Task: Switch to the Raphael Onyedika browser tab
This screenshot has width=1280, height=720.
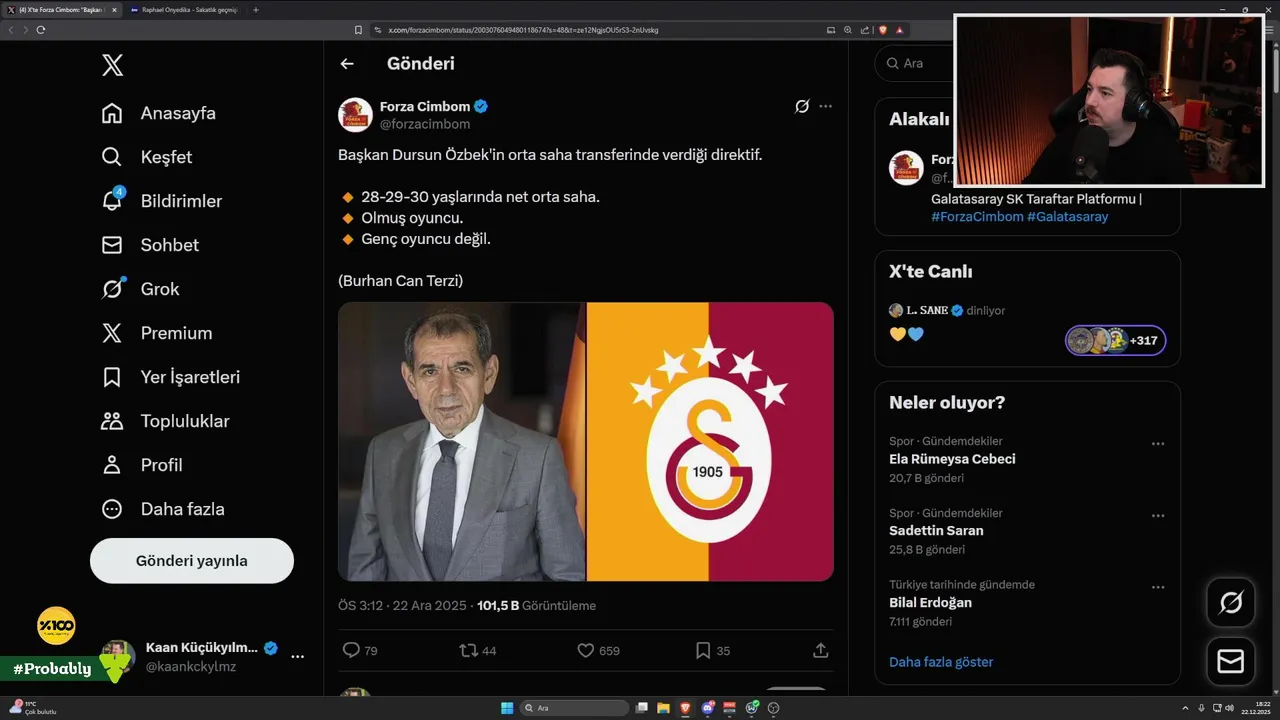Action: (186, 10)
